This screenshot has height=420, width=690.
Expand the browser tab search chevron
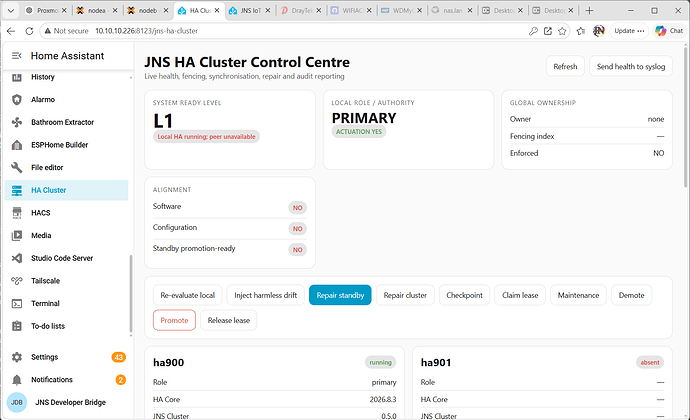click(11, 11)
